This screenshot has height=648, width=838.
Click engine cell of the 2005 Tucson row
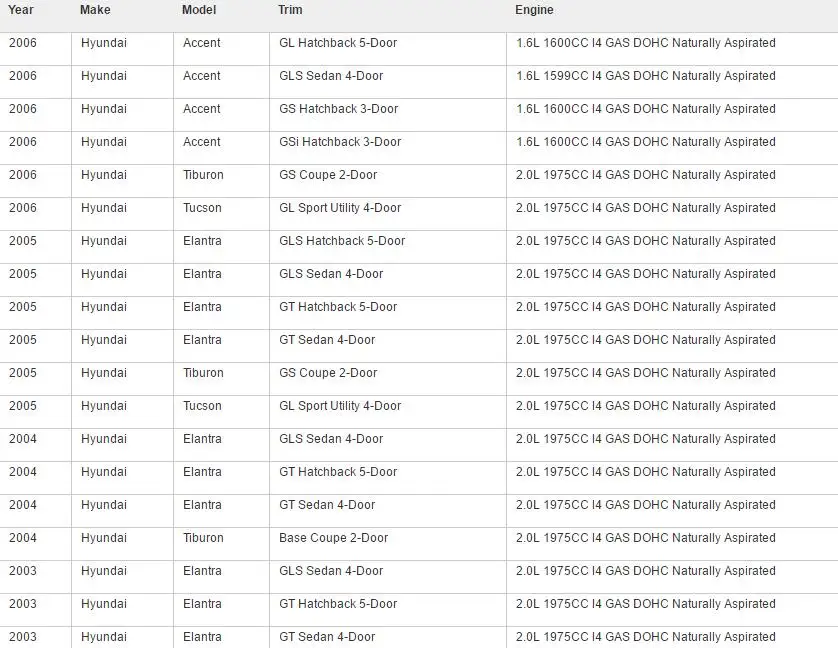pos(646,406)
